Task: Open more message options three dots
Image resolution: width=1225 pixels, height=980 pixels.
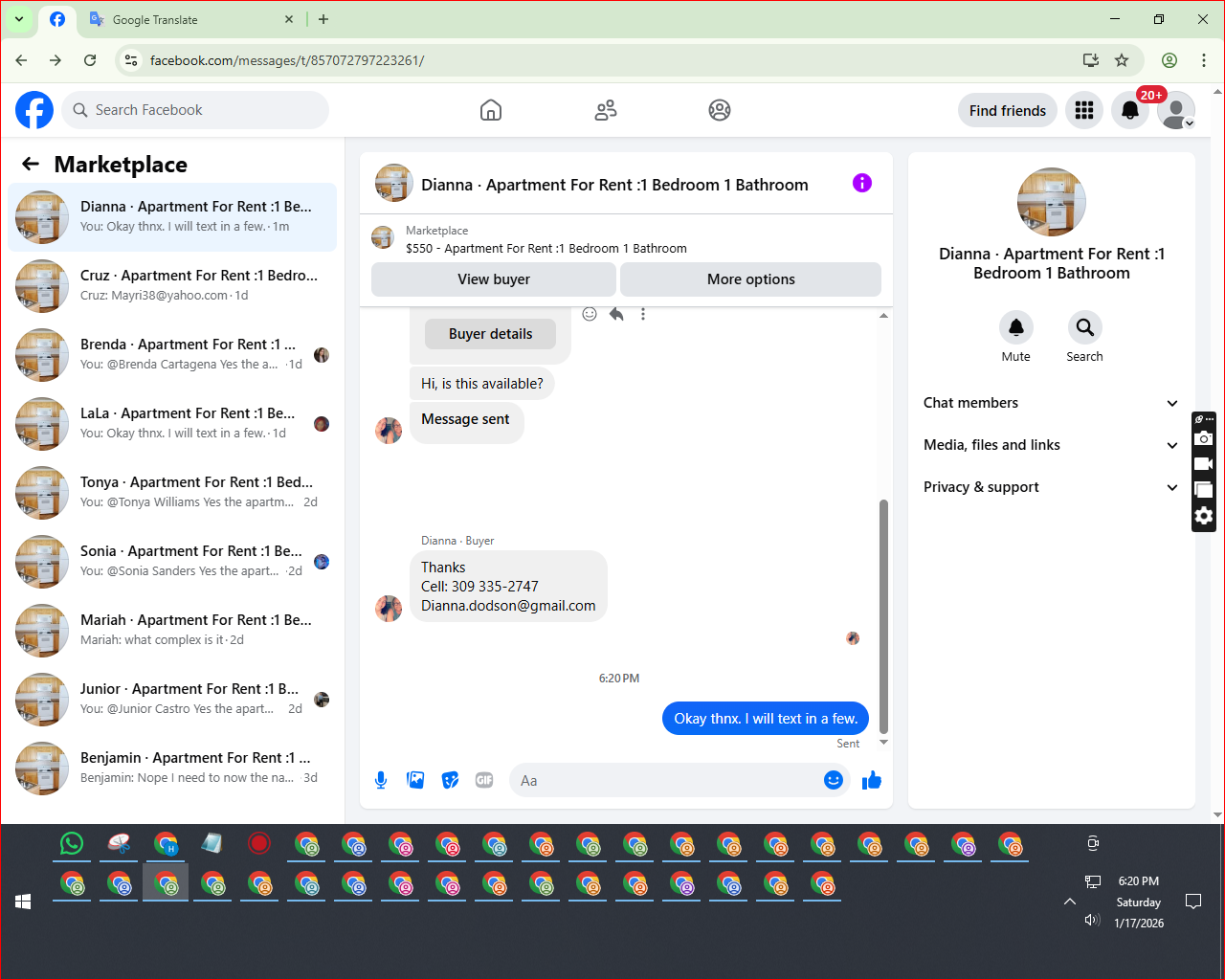Action: (643, 314)
